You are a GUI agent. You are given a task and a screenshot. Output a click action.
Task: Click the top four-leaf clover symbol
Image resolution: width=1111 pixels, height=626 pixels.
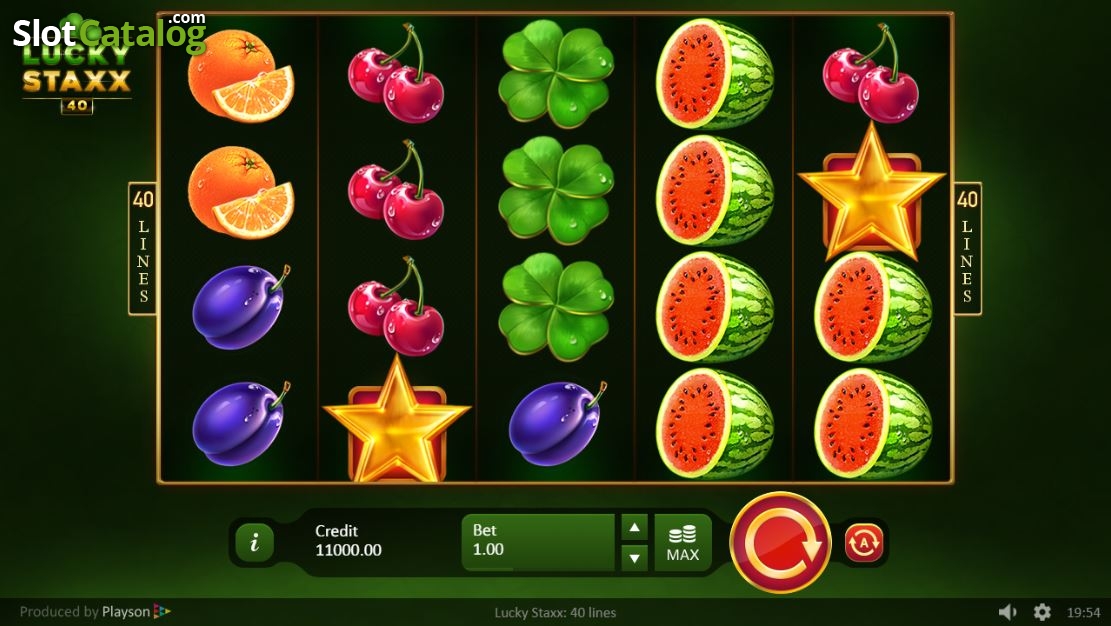[x=556, y=74]
